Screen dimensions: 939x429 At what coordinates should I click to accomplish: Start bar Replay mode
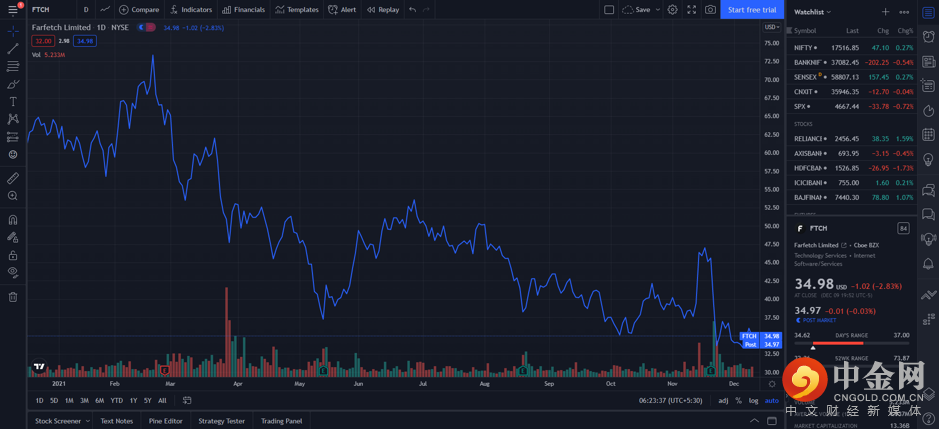(x=383, y=10)
